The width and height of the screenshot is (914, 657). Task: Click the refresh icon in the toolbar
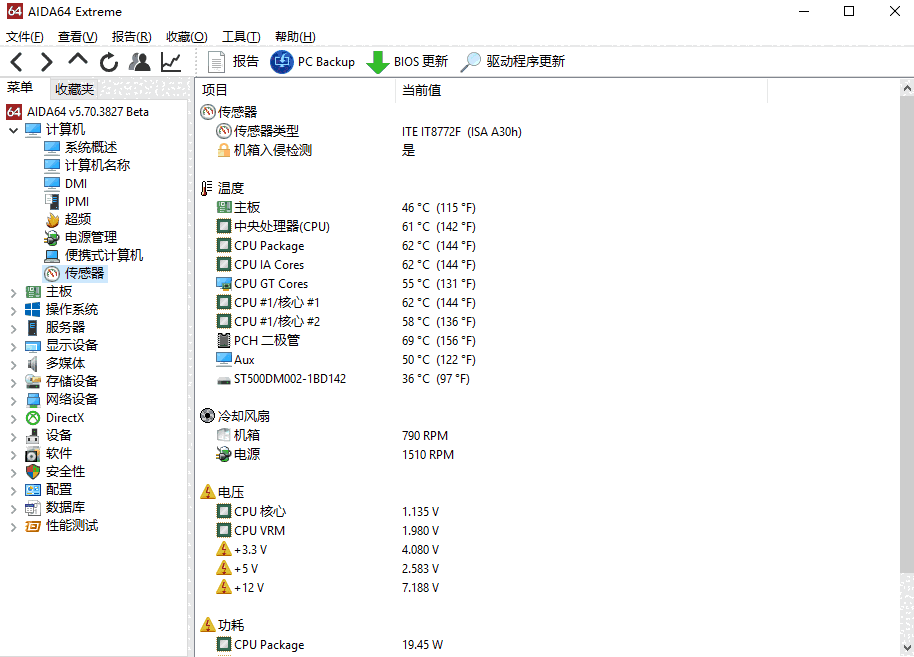[108, 61]
